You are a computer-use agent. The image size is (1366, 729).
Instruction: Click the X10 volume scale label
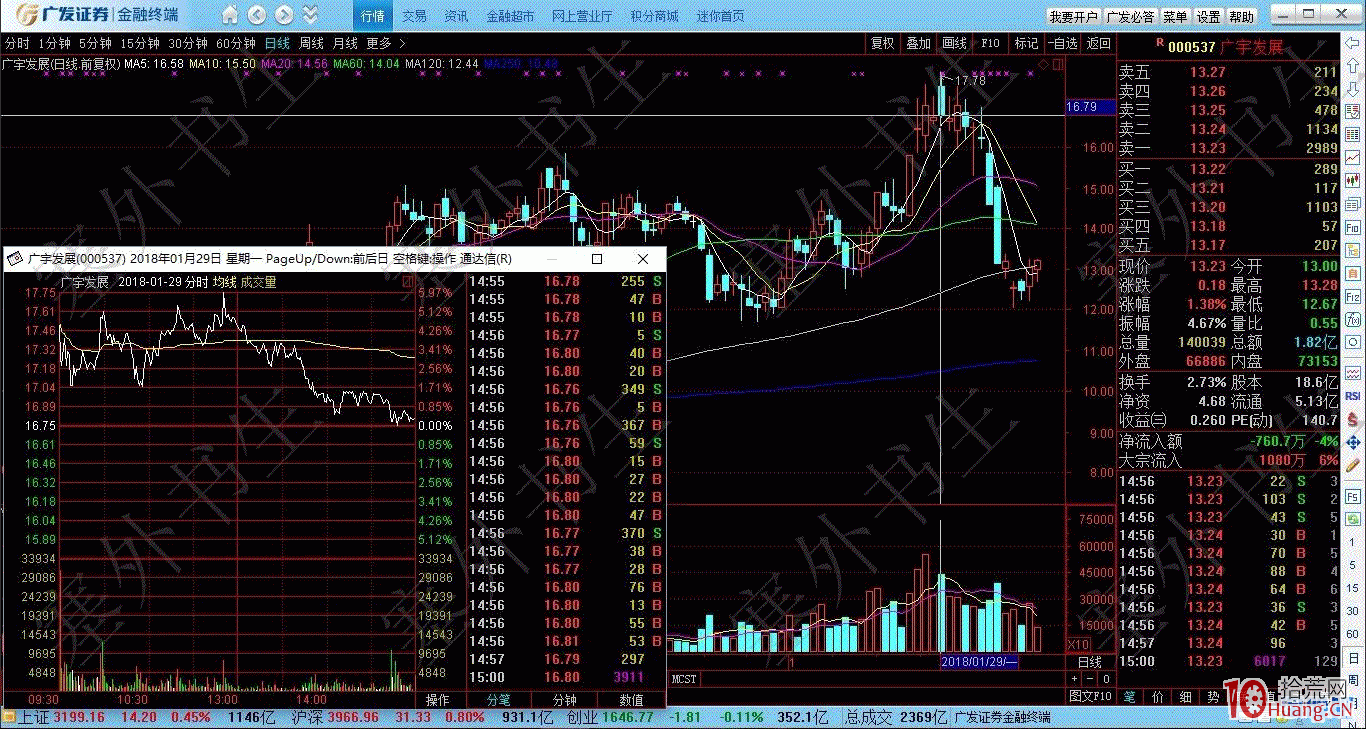tap(1079, 645)
